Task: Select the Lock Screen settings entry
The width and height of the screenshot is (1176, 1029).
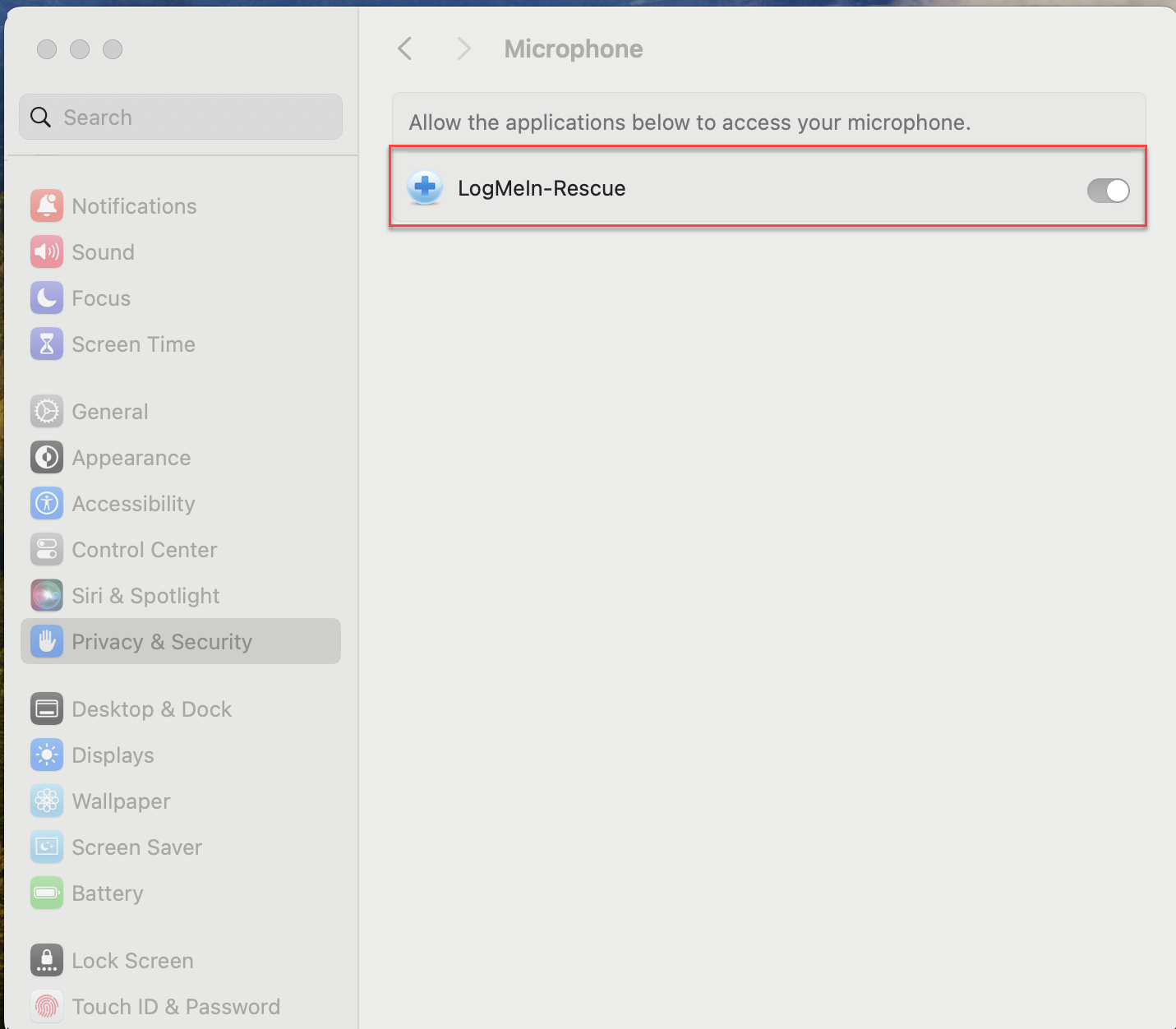Action: [132, 960]
